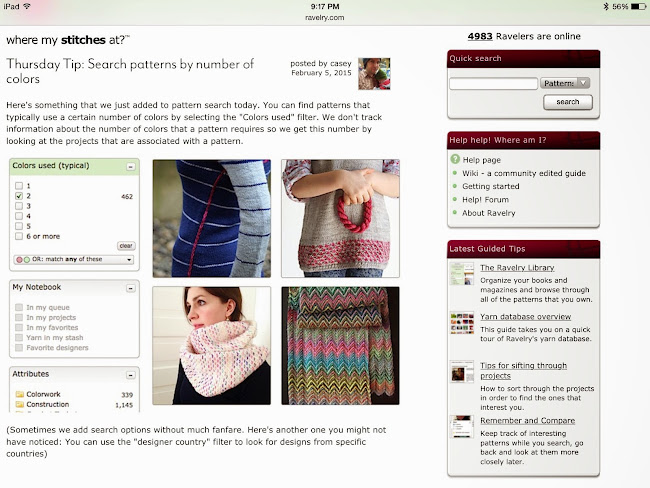This screenshot has height=488, width=650.
Task: Clear the Colors used filter
Action: [x=126, y=246]
